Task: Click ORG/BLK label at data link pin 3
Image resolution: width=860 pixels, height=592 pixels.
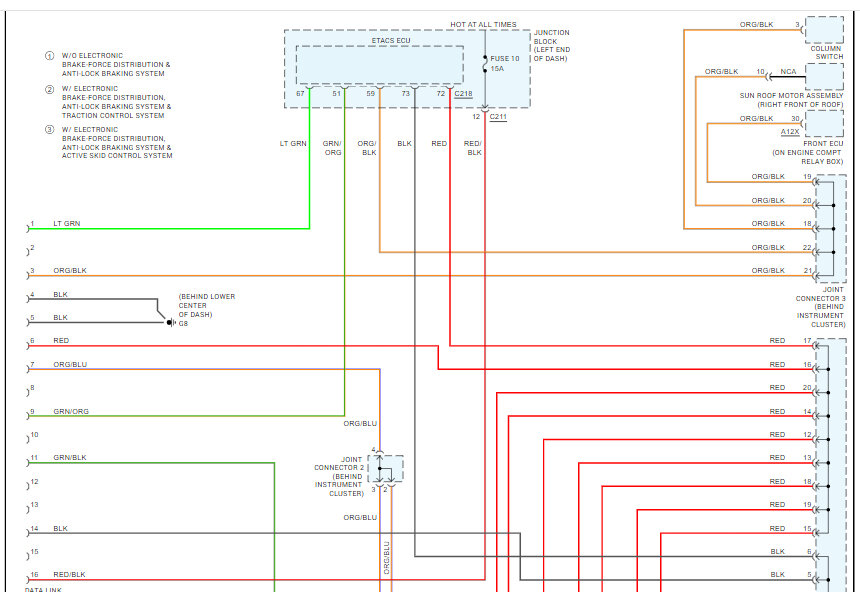Action: coord(70,271)
